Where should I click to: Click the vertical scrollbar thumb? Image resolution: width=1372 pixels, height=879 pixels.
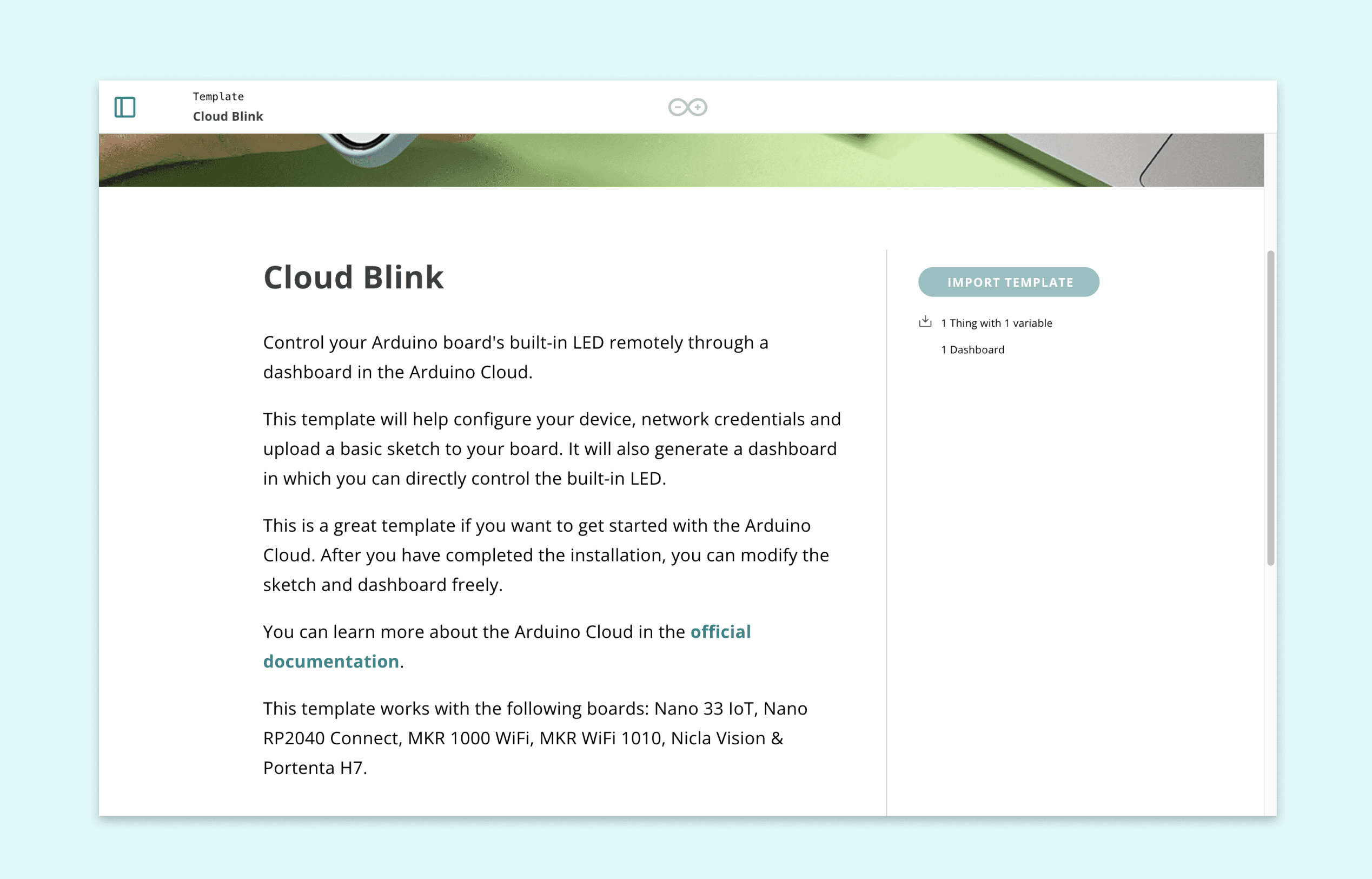[x=1270, y=407]
